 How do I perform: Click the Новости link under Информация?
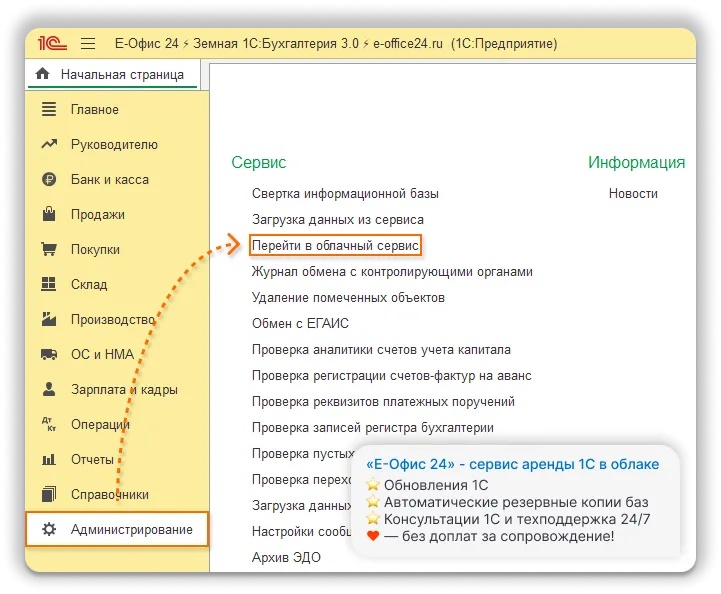pyautogui.click(x=633, y=193)
